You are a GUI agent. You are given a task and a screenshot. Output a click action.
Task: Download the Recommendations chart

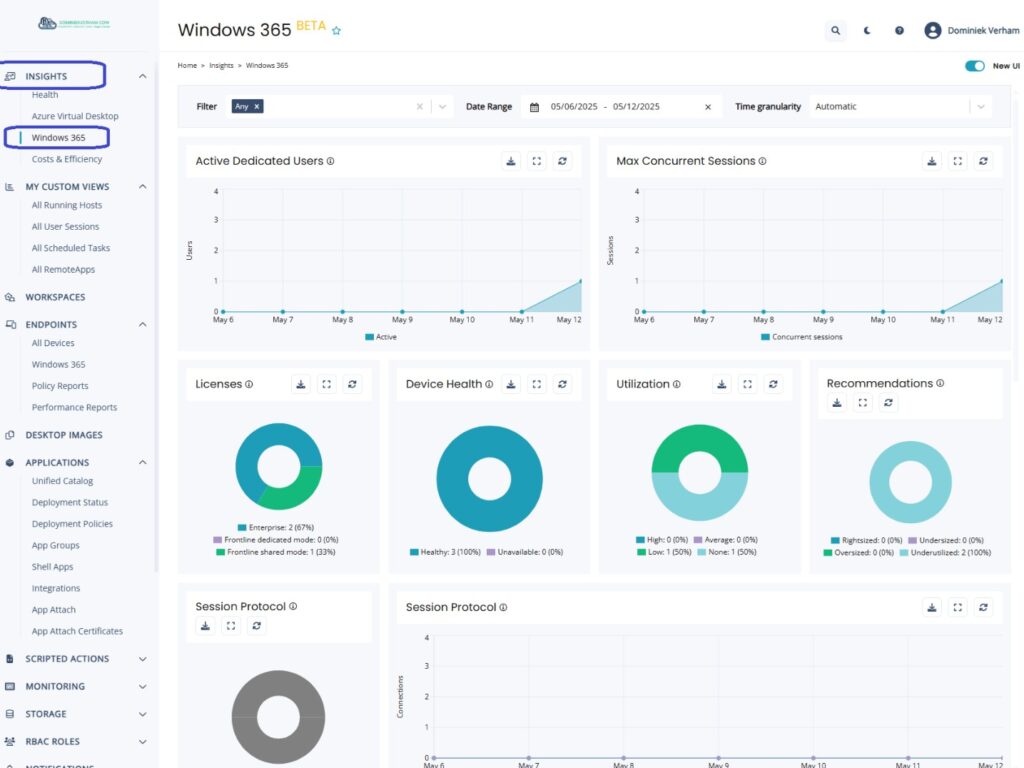coord(837,403)
